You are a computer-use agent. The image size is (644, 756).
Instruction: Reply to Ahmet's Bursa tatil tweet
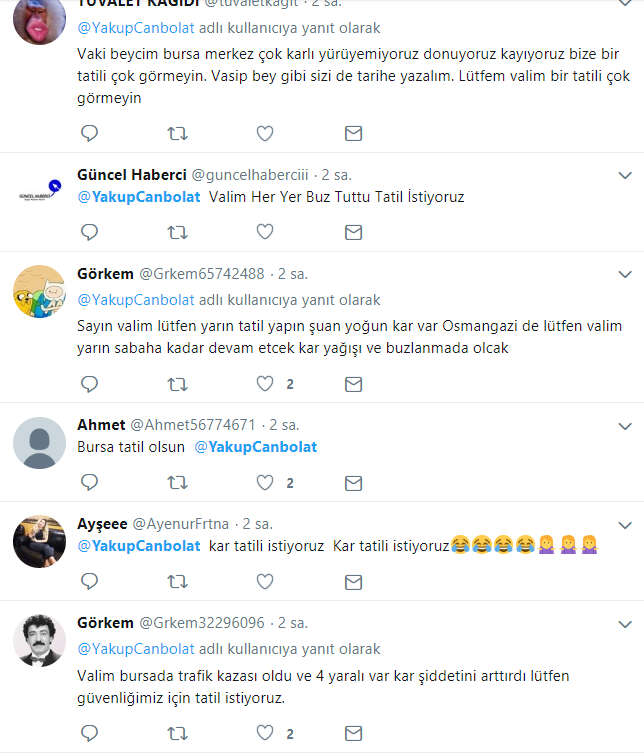coord(89,482)
